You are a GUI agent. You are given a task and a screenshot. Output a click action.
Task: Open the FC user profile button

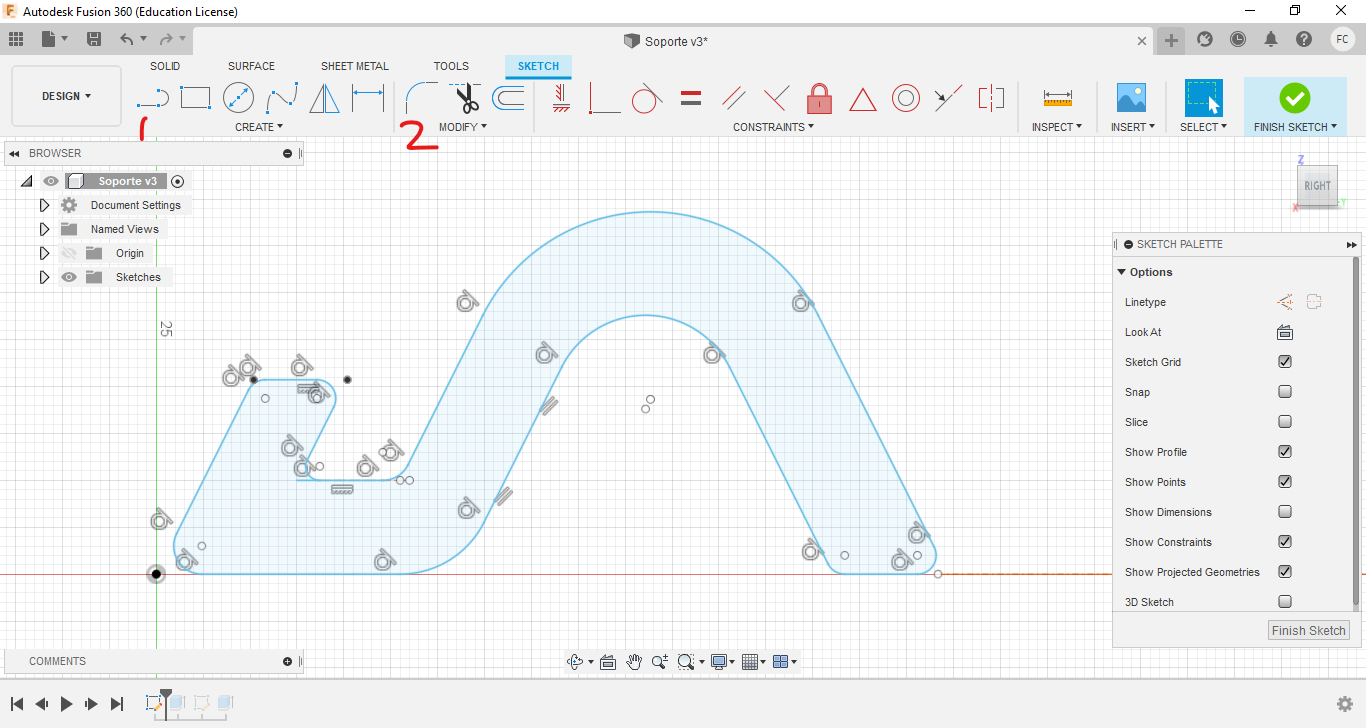click(x=1343, y=39)
